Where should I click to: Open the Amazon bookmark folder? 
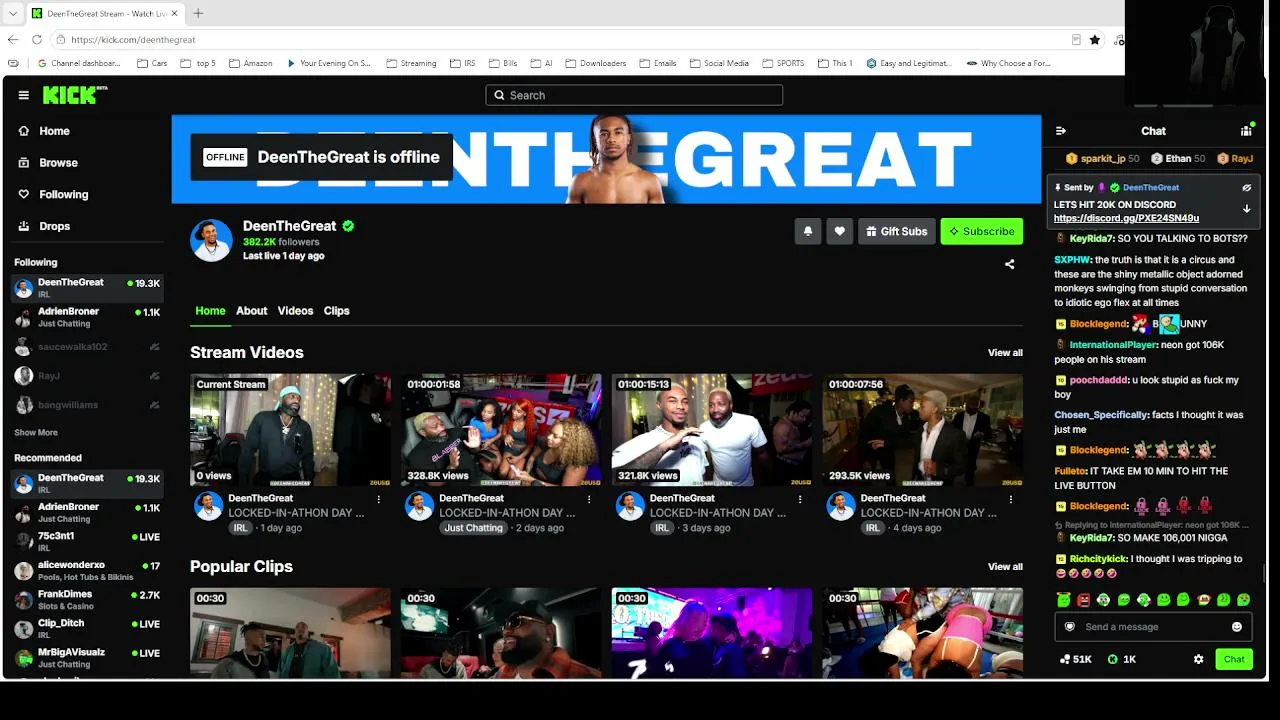pyautogui.click(x=250, y=63)
